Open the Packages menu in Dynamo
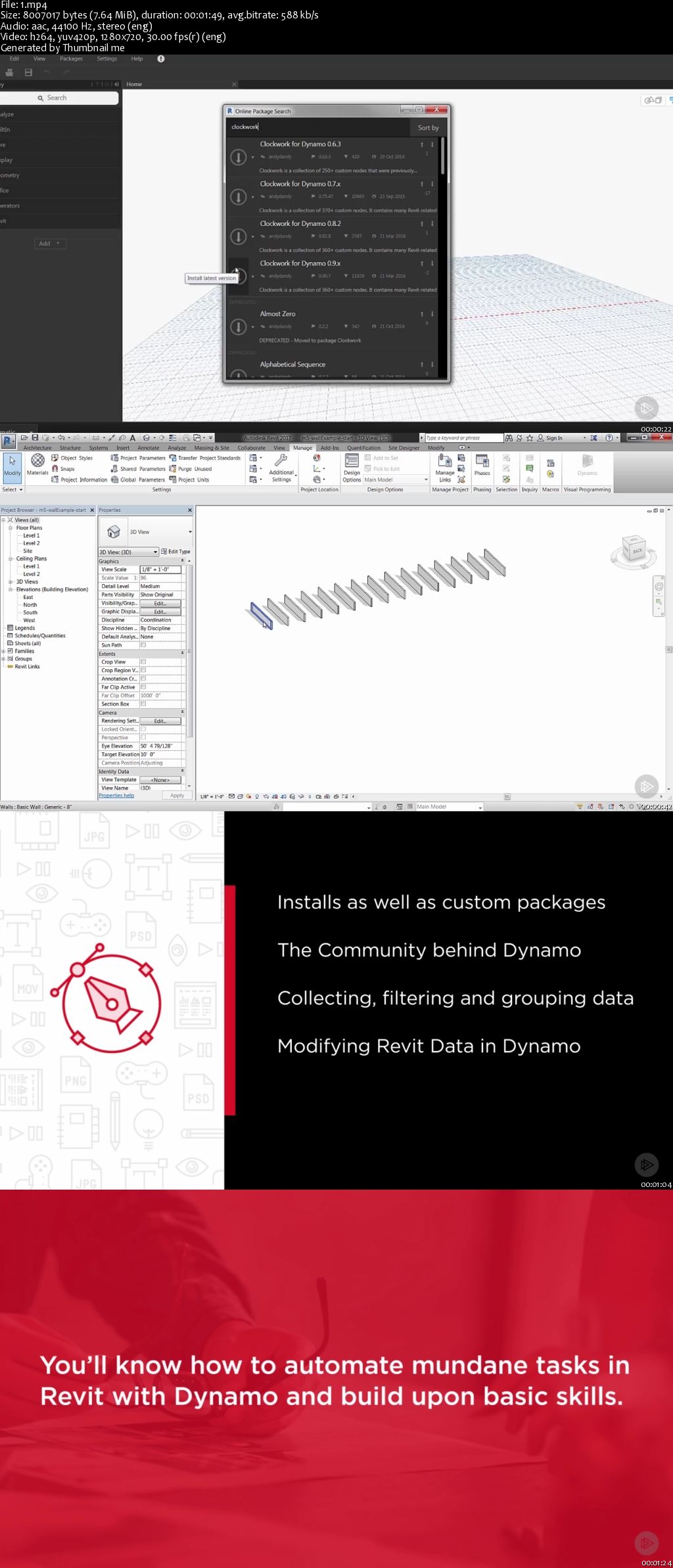 (x=71, y=58)
